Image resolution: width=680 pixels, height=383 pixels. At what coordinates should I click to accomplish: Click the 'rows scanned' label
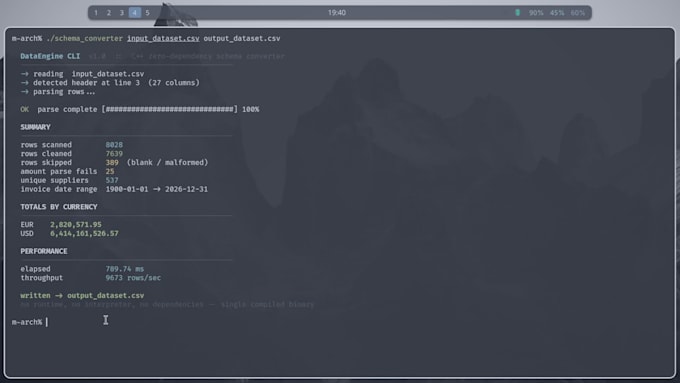46,144
